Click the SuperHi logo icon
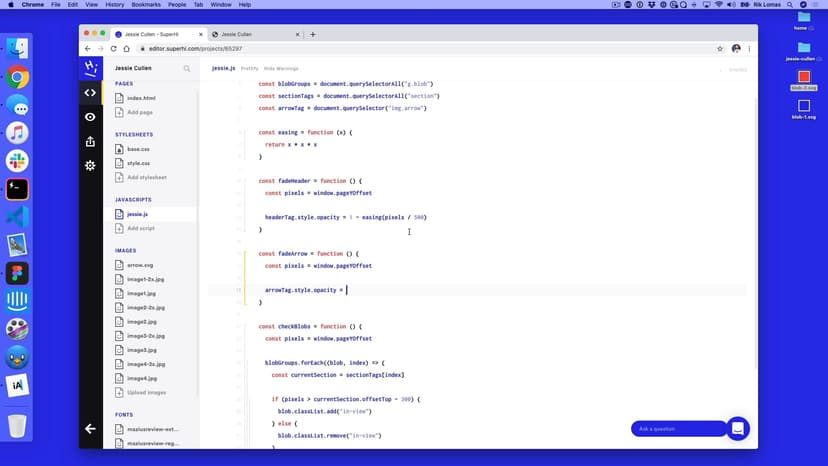 (x=90, y=68)
